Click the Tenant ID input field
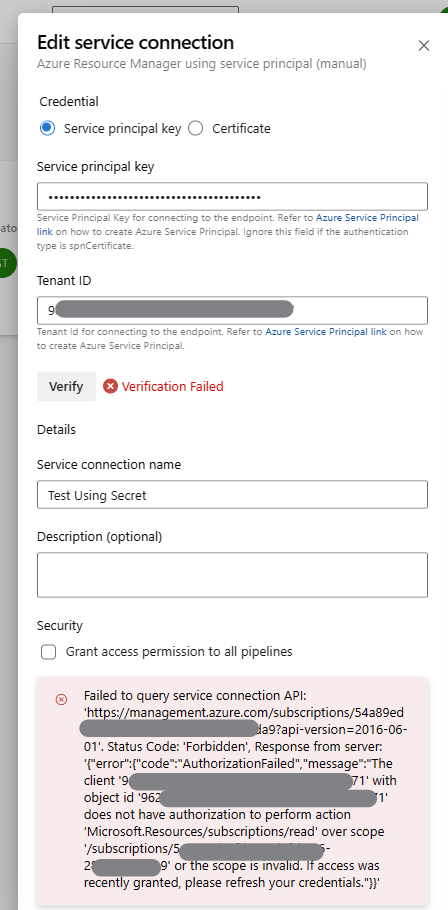 point(232,310)
